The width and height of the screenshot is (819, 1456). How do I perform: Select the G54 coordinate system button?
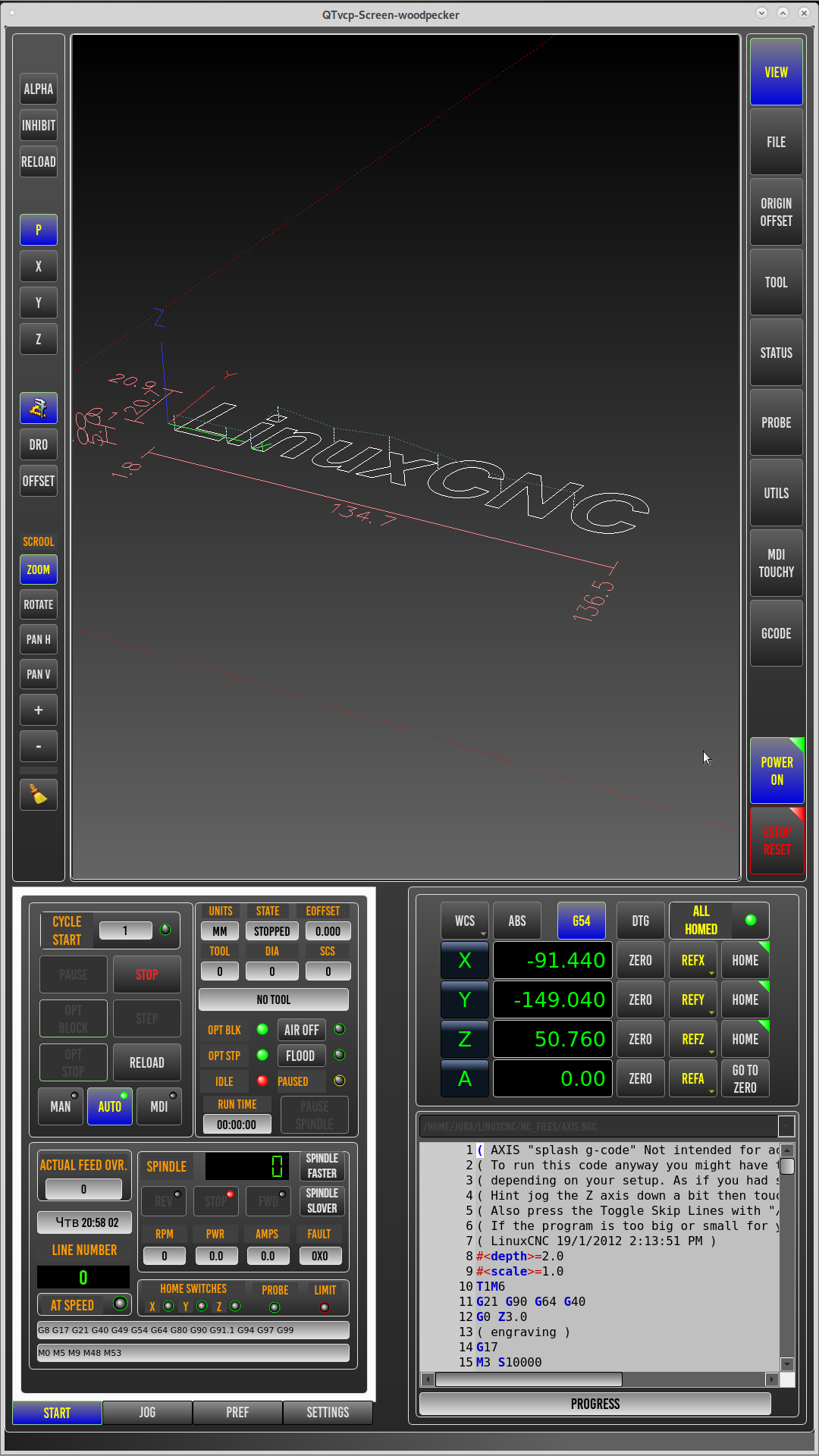click(582, 921)
